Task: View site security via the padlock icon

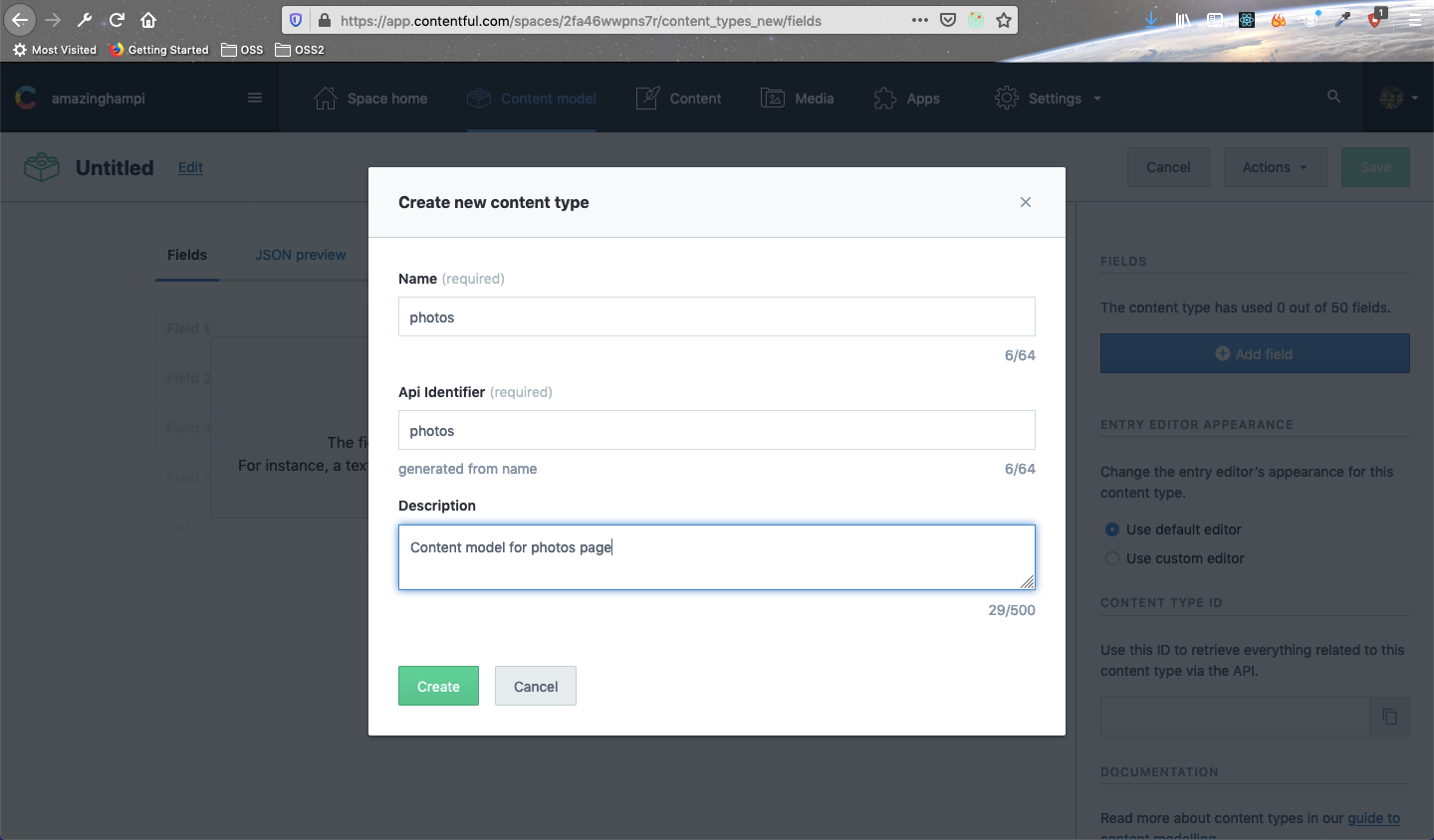Action: pos(324,20)
